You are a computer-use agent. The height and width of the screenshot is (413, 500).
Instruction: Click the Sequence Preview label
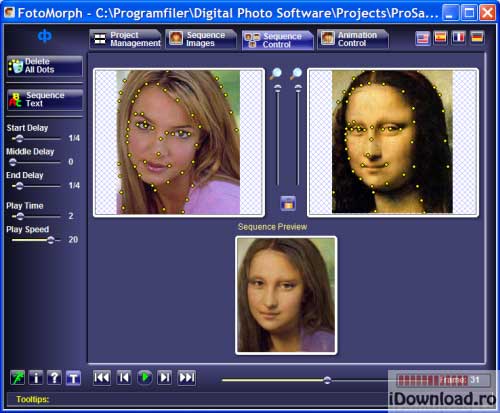click(272, 227)
